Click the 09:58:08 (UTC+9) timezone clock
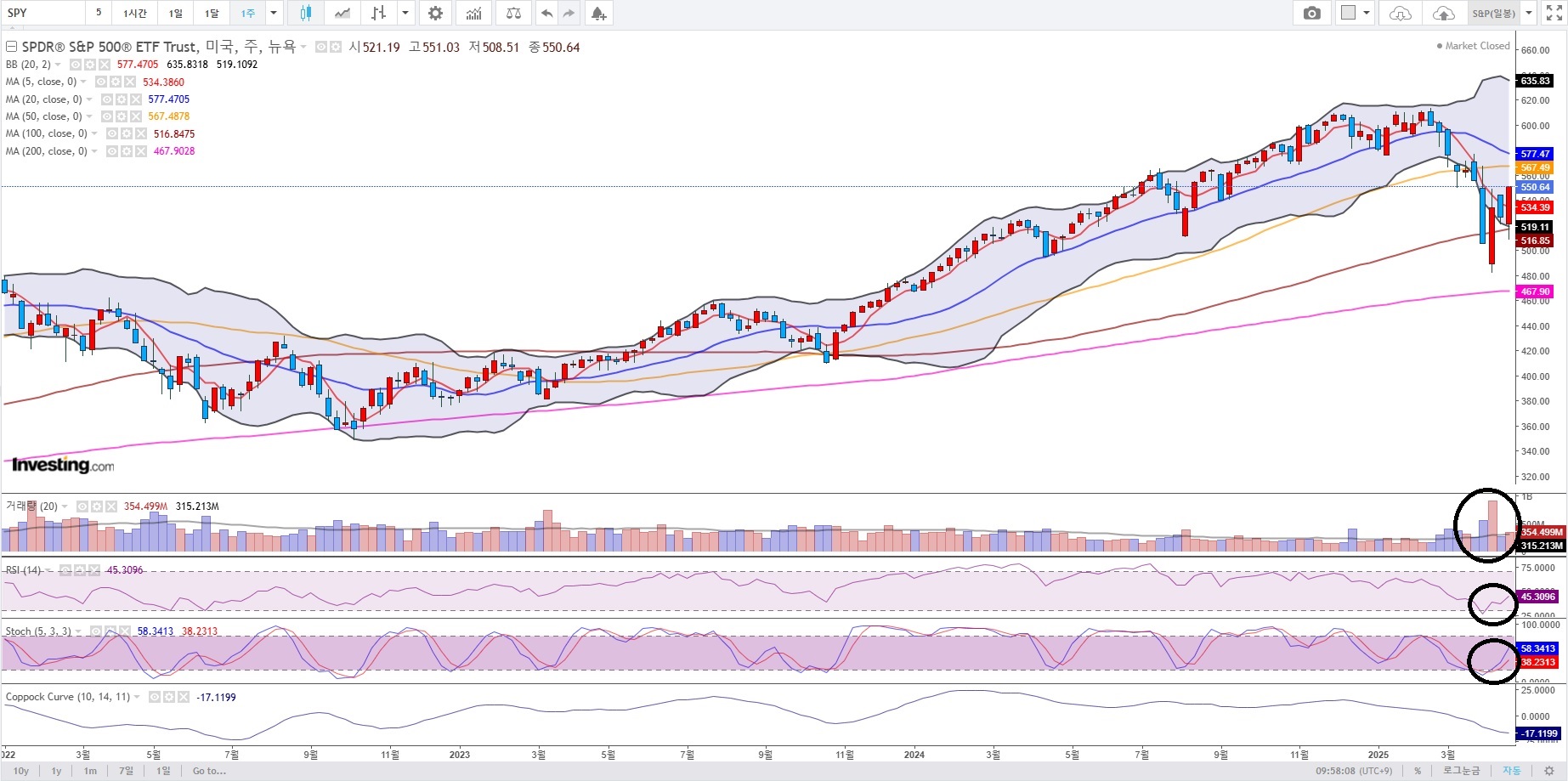This screenshot has height=781, width=1568. point(1355,771)
